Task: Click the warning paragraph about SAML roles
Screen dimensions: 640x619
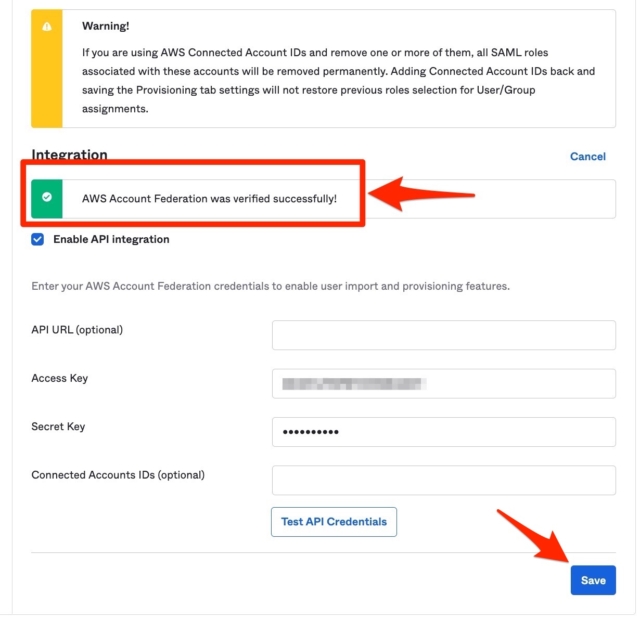Action: 338,81
